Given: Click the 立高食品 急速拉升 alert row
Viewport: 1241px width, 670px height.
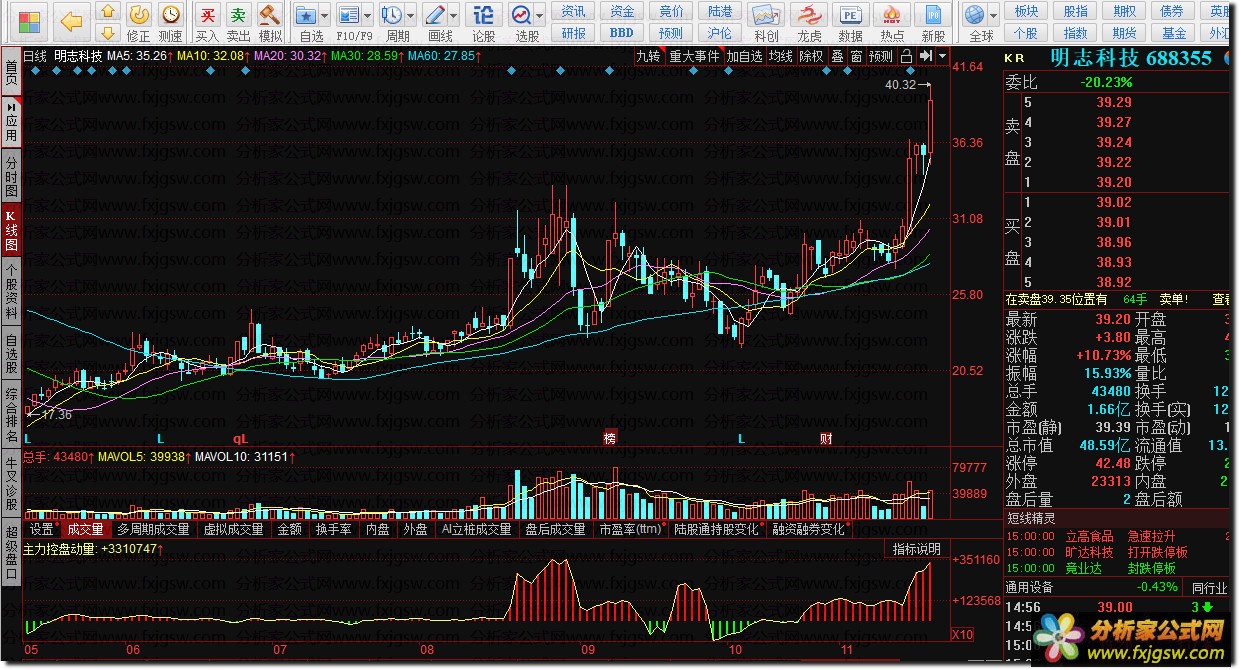Looking at the screenshot, I should 1118,536.
